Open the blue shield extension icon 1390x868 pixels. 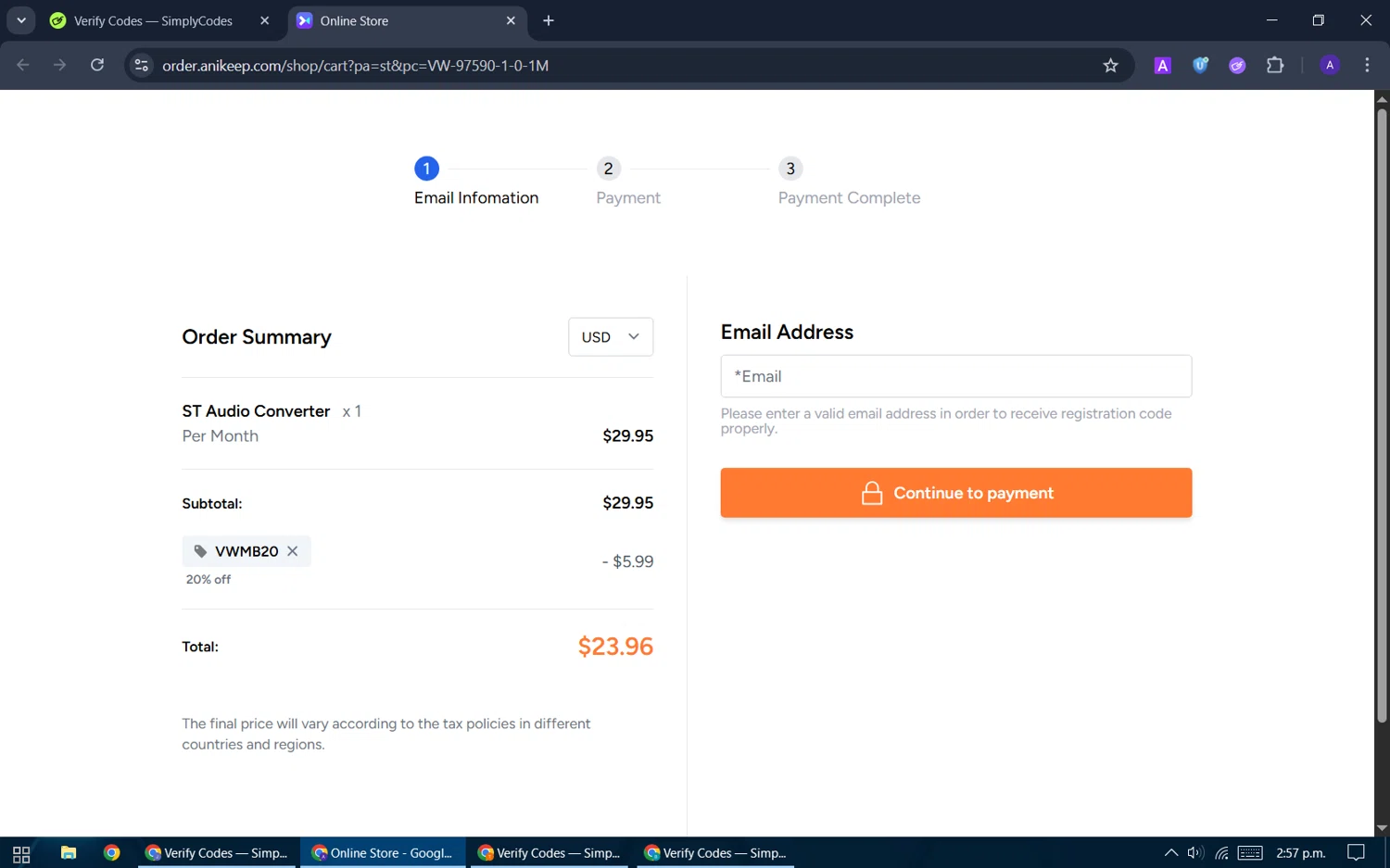tap(1200, 65)
